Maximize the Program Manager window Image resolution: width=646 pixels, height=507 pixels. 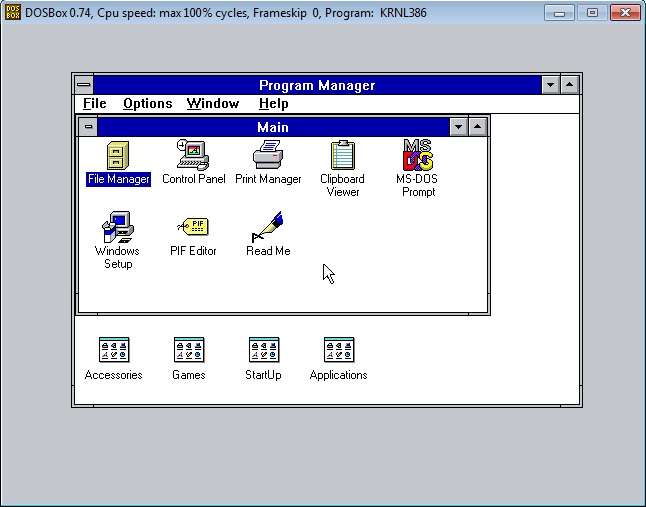click(x=570, y=85)
